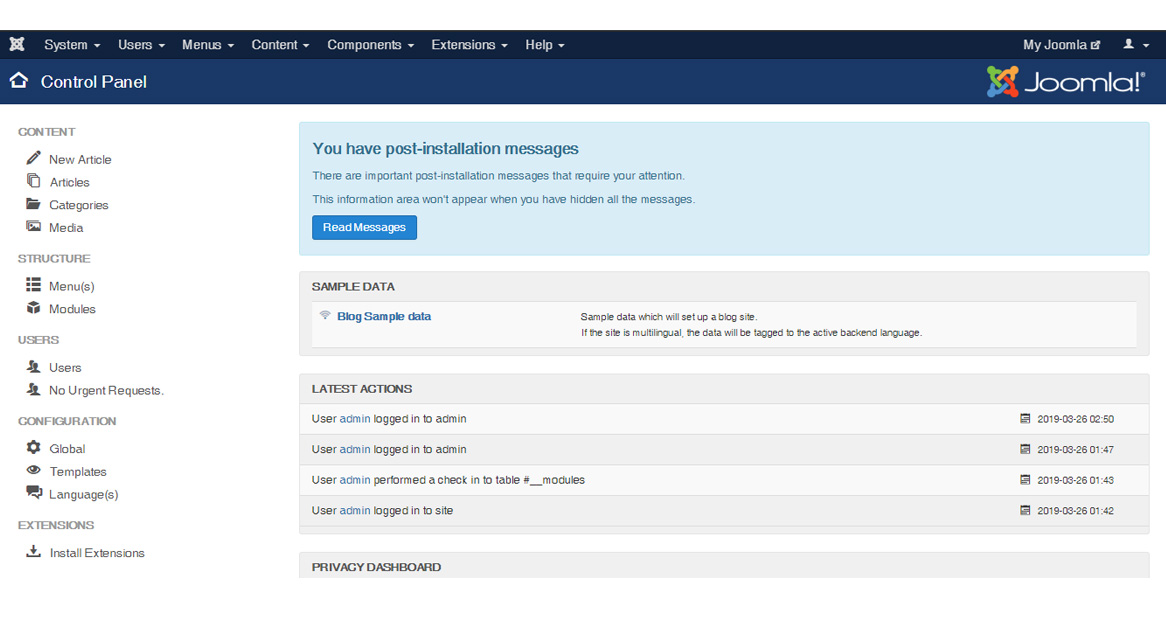The width and height of the screenshot is (1166, 626).
Task: Install the Blog Sample data
Action: click(x=384, y=316)
